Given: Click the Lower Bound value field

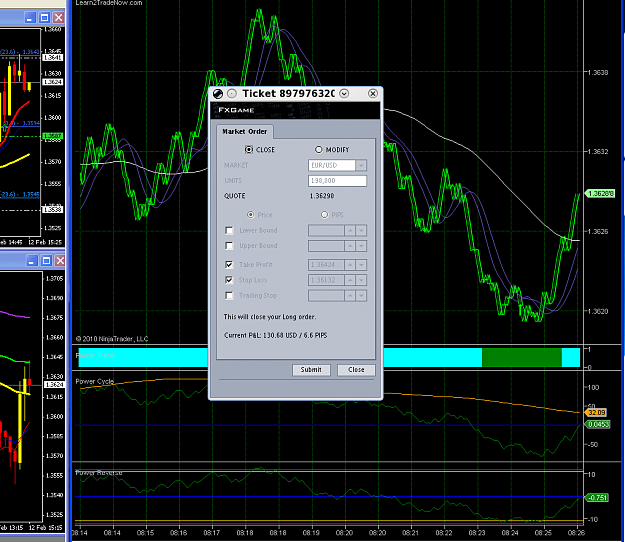Looking at the screenshot, I should click(x=326, y=230).
